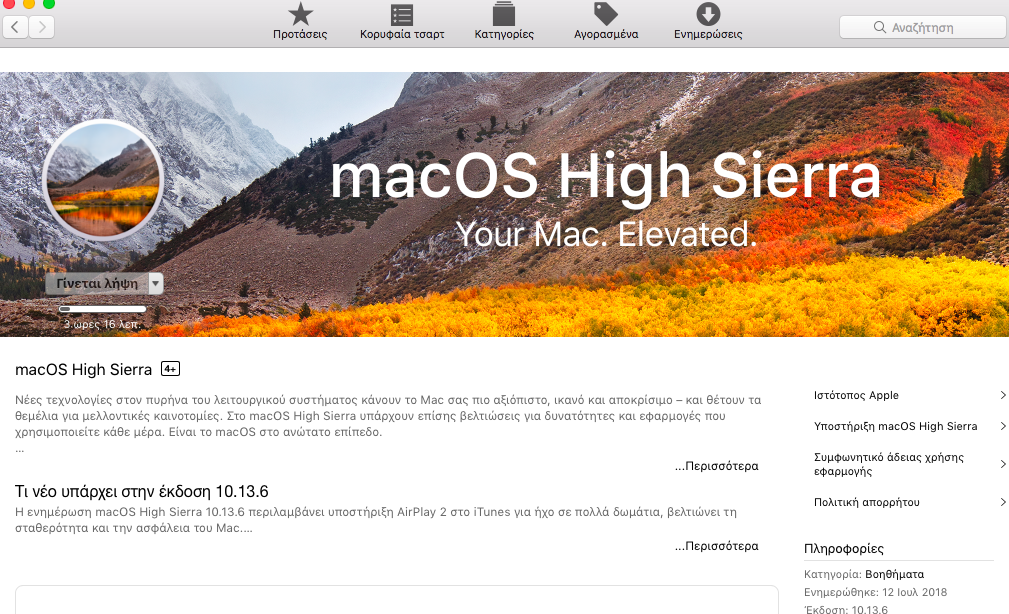Go forward with the right arrow button
1009x614 pixels.
(42, 27)
